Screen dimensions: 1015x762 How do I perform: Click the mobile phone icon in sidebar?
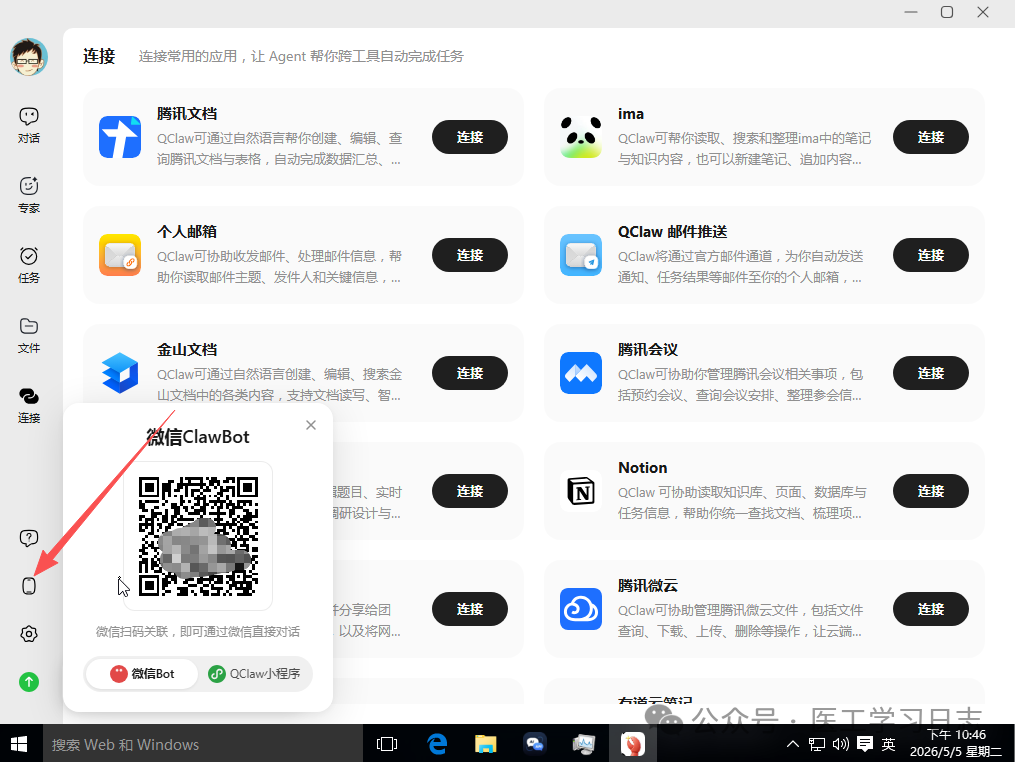28,586
